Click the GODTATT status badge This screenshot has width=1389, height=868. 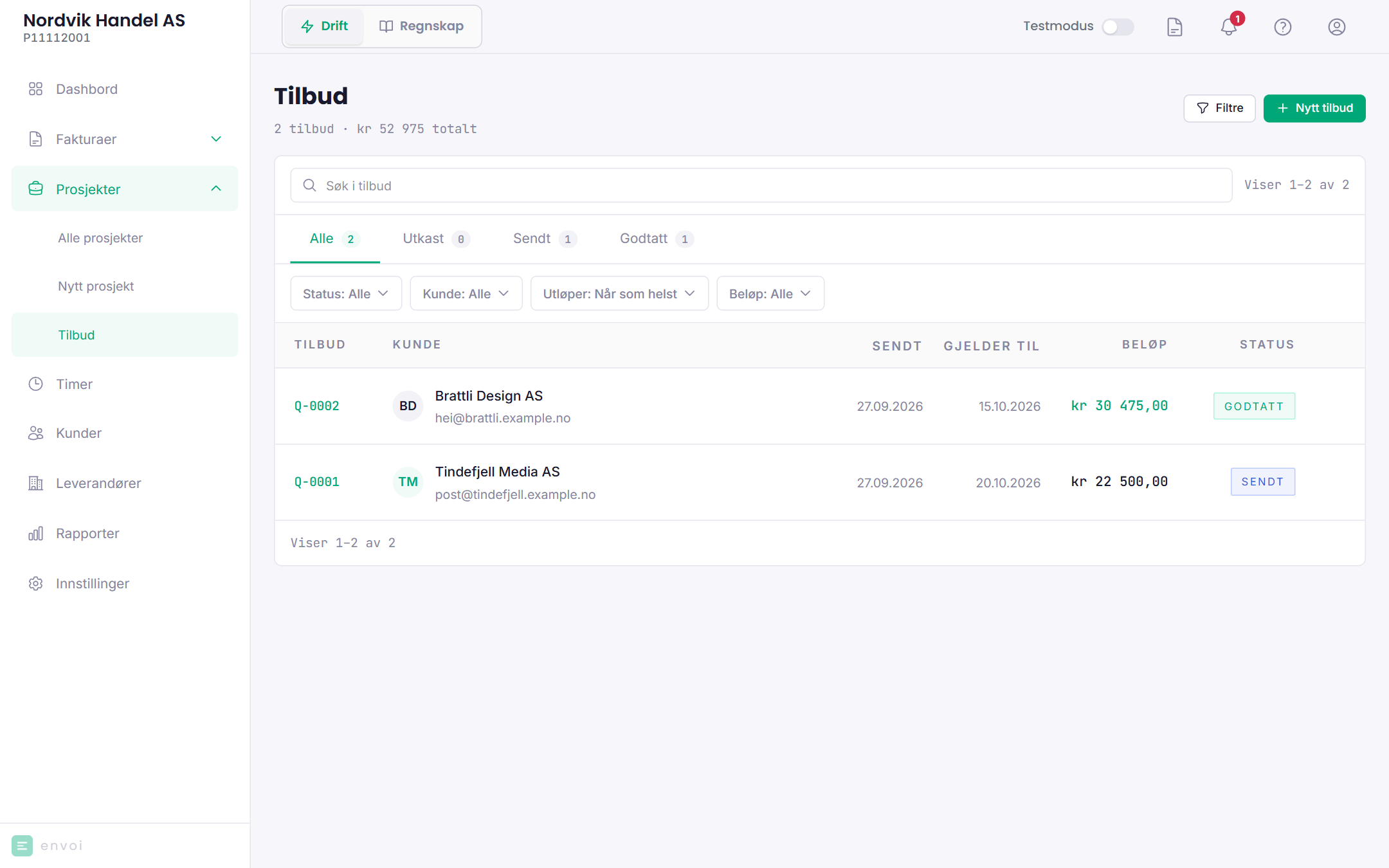[1254, 406]
